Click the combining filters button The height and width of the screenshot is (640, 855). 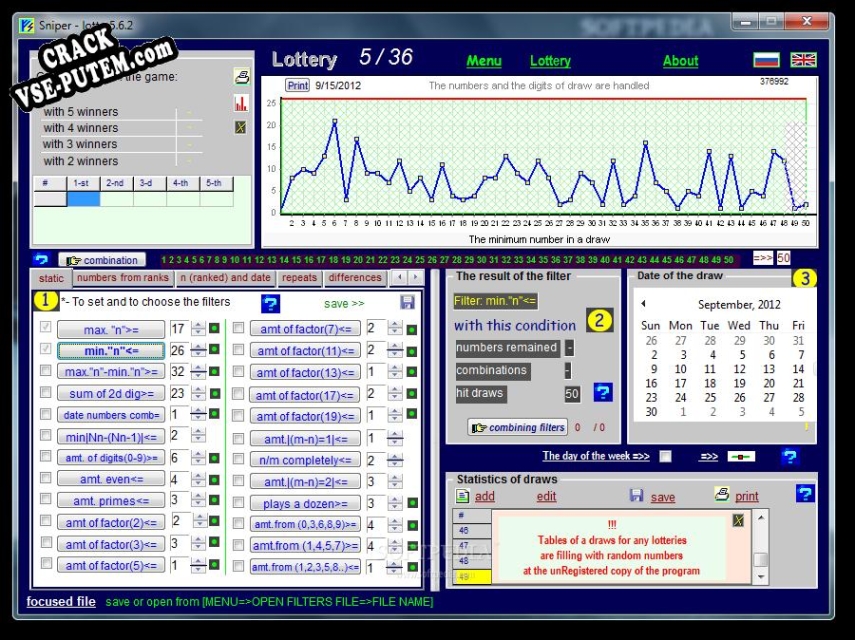tap(517, 427)
